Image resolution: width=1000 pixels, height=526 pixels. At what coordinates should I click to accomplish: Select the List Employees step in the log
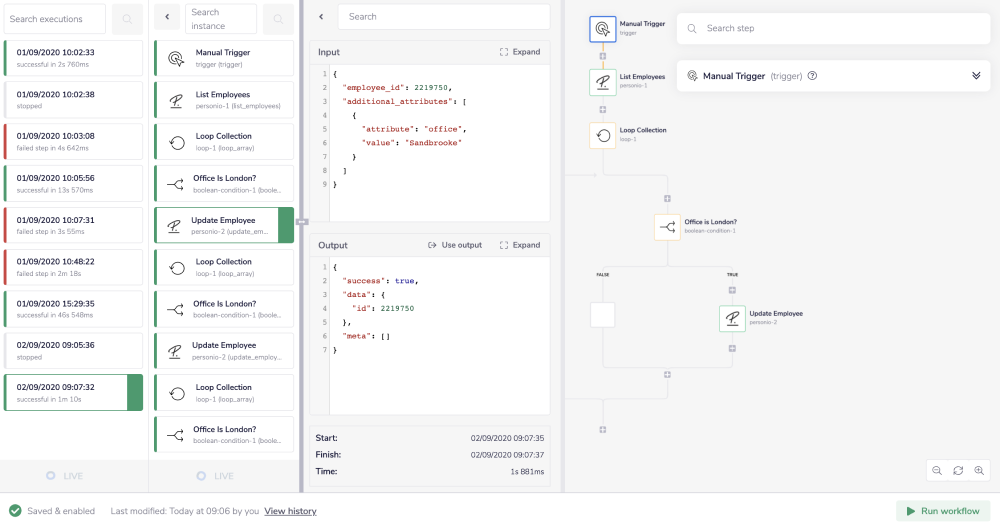coord(224,100)
